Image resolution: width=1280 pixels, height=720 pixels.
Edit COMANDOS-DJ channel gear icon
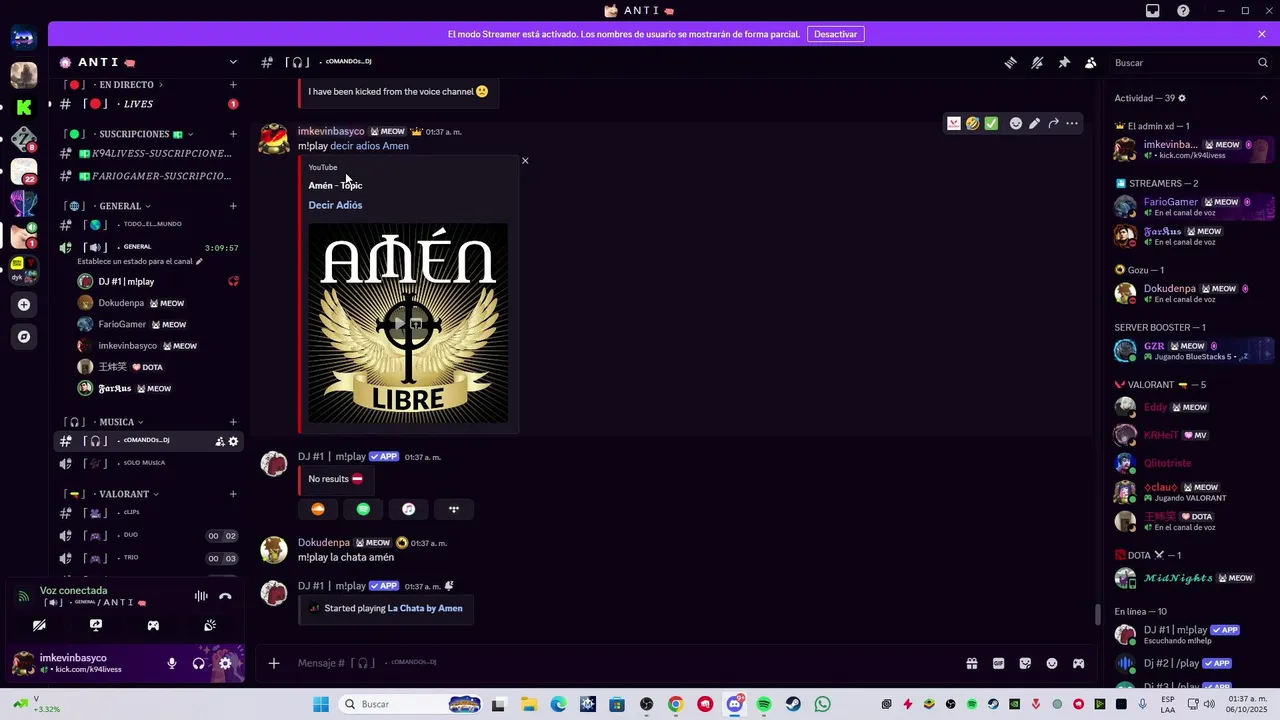(234, 441)
